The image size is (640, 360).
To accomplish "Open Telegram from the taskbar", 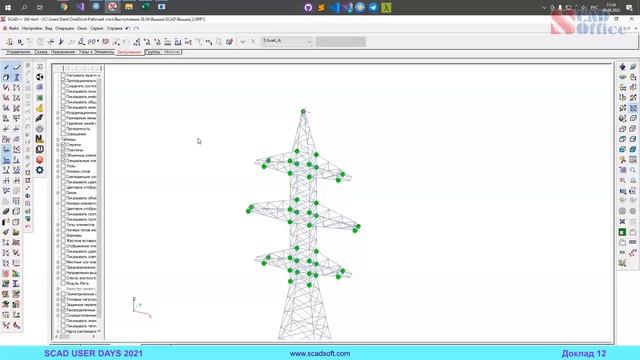I will tap(373, 7).
